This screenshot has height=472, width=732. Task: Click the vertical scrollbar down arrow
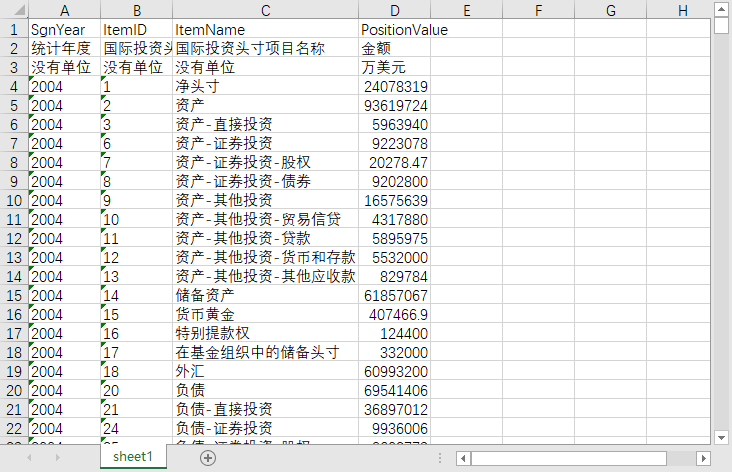721,438
